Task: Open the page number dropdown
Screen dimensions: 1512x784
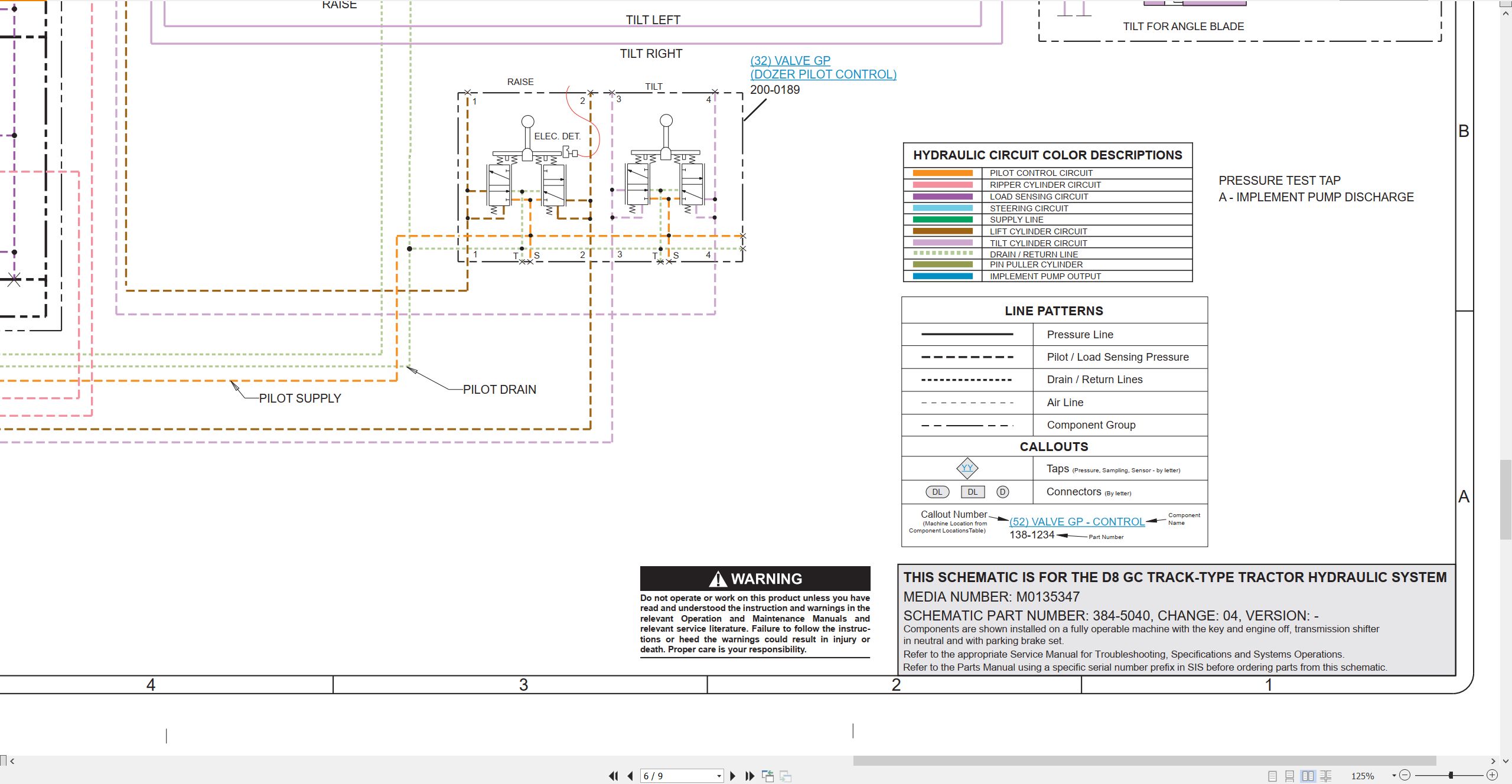Action: pyautogui.click(x=719, y=776)
